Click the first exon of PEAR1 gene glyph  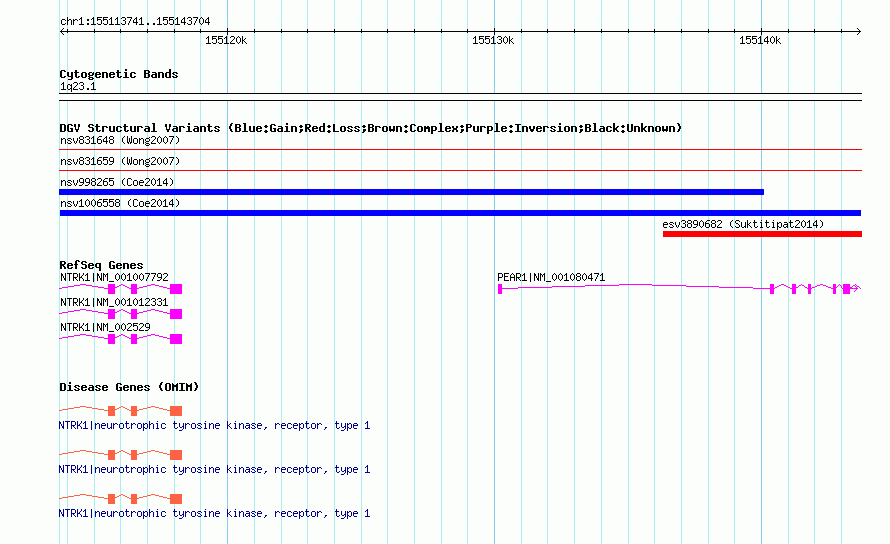pyautogui.click(x=500, y=289)
